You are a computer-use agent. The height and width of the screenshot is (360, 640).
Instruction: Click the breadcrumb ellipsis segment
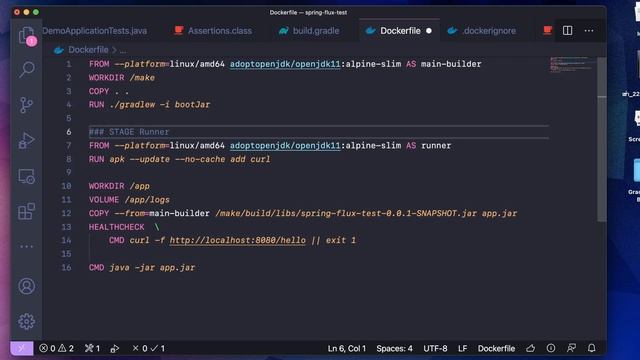123,51
